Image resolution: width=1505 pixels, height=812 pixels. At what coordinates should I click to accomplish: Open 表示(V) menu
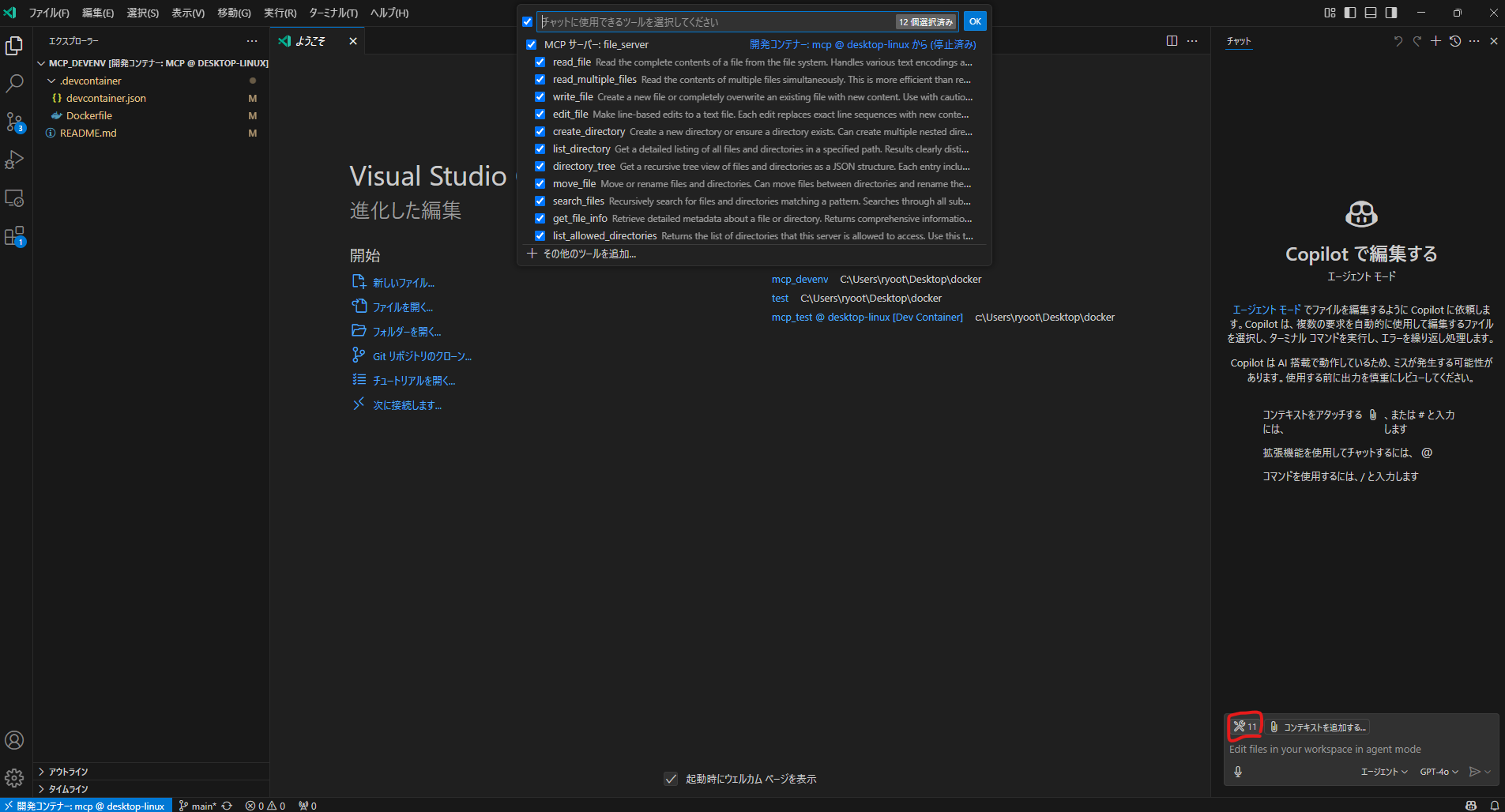[188, 13]
